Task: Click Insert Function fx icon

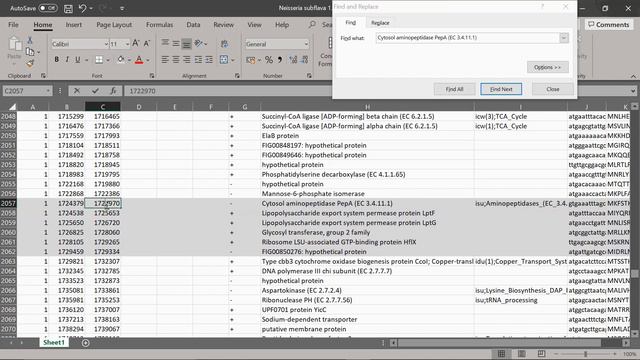Action: 113,91
